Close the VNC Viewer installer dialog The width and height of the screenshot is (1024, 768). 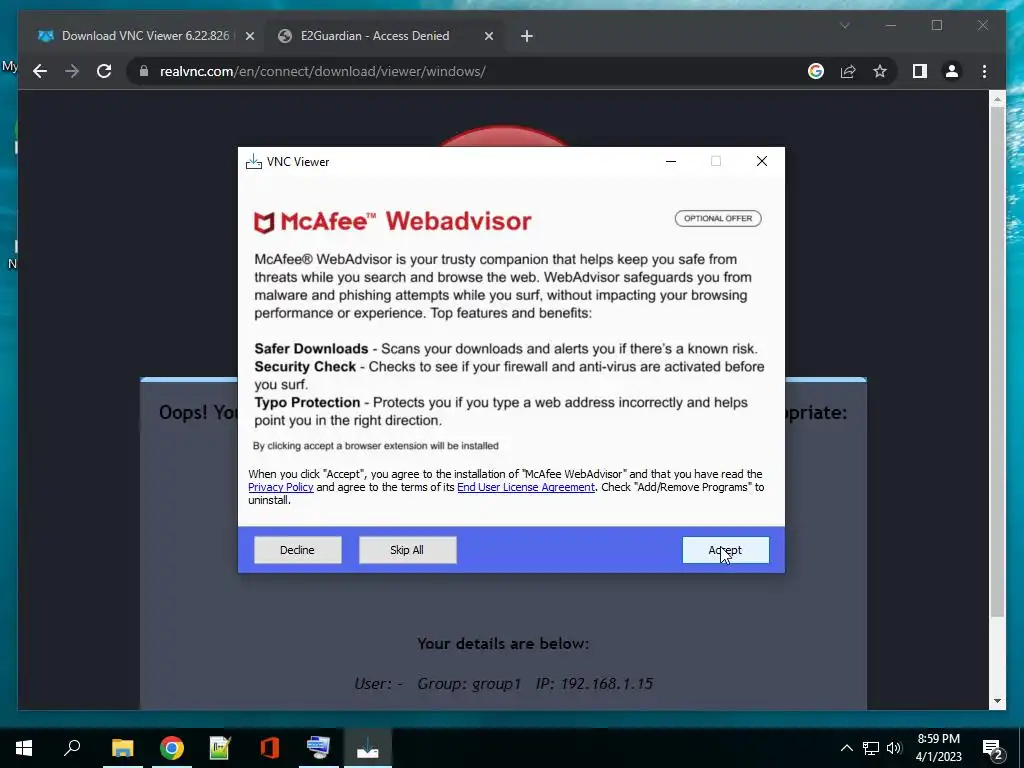(x=761, y=161)
